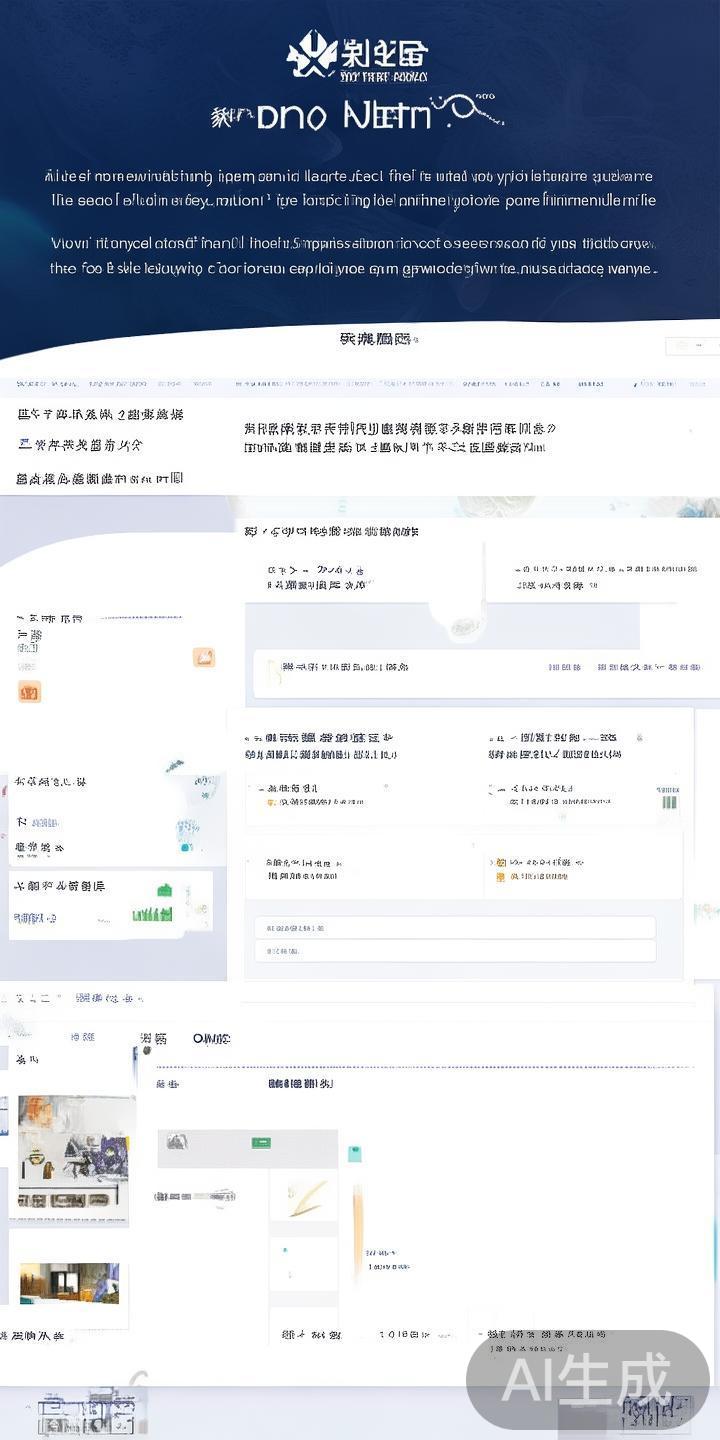The image size is (720, 1440).
Task: Click the white logo in the blue header
Action: (x=358, y=55)
